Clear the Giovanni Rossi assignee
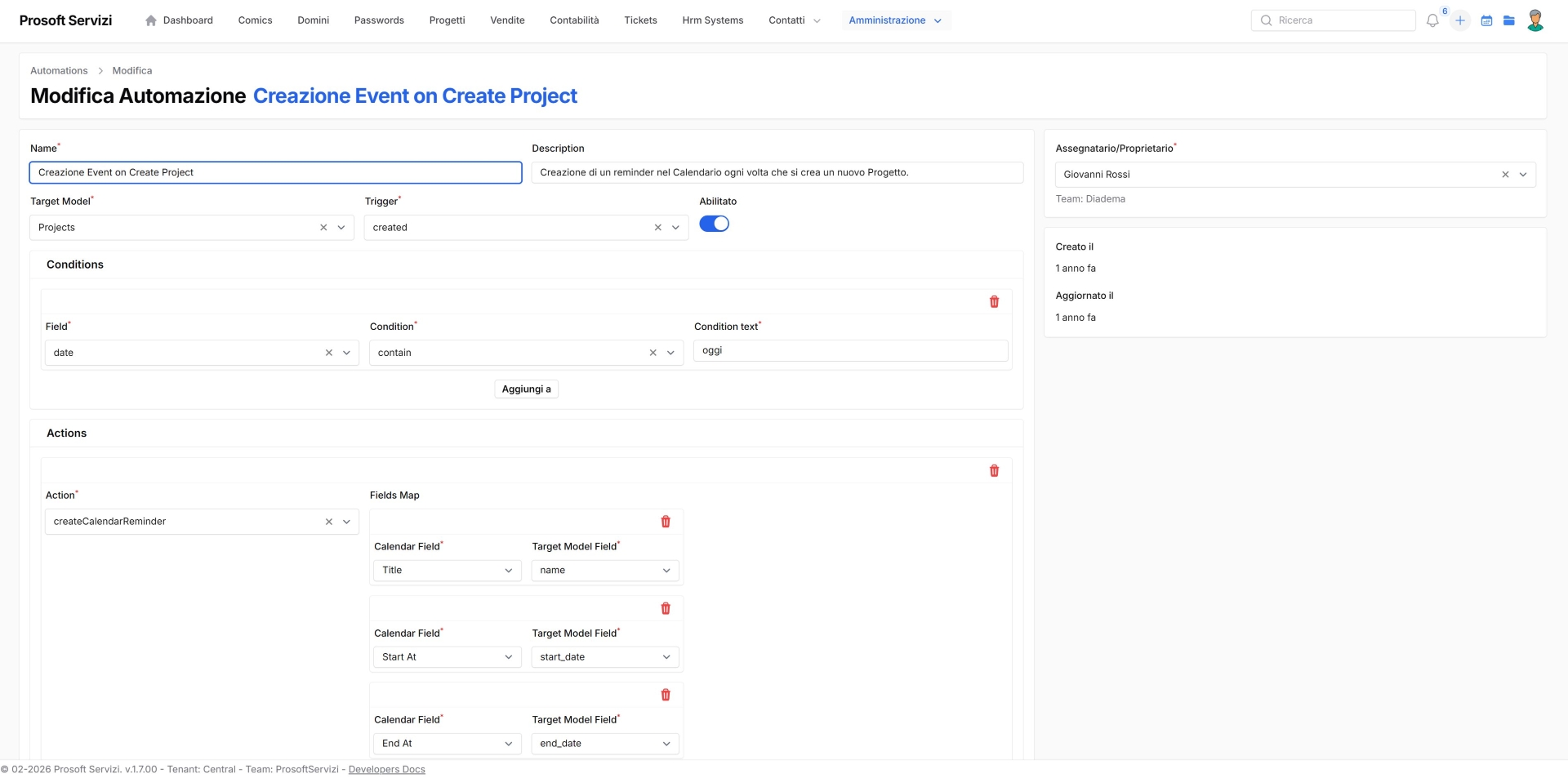Viewport: 1568px width, 778px height. [1505, 175]
